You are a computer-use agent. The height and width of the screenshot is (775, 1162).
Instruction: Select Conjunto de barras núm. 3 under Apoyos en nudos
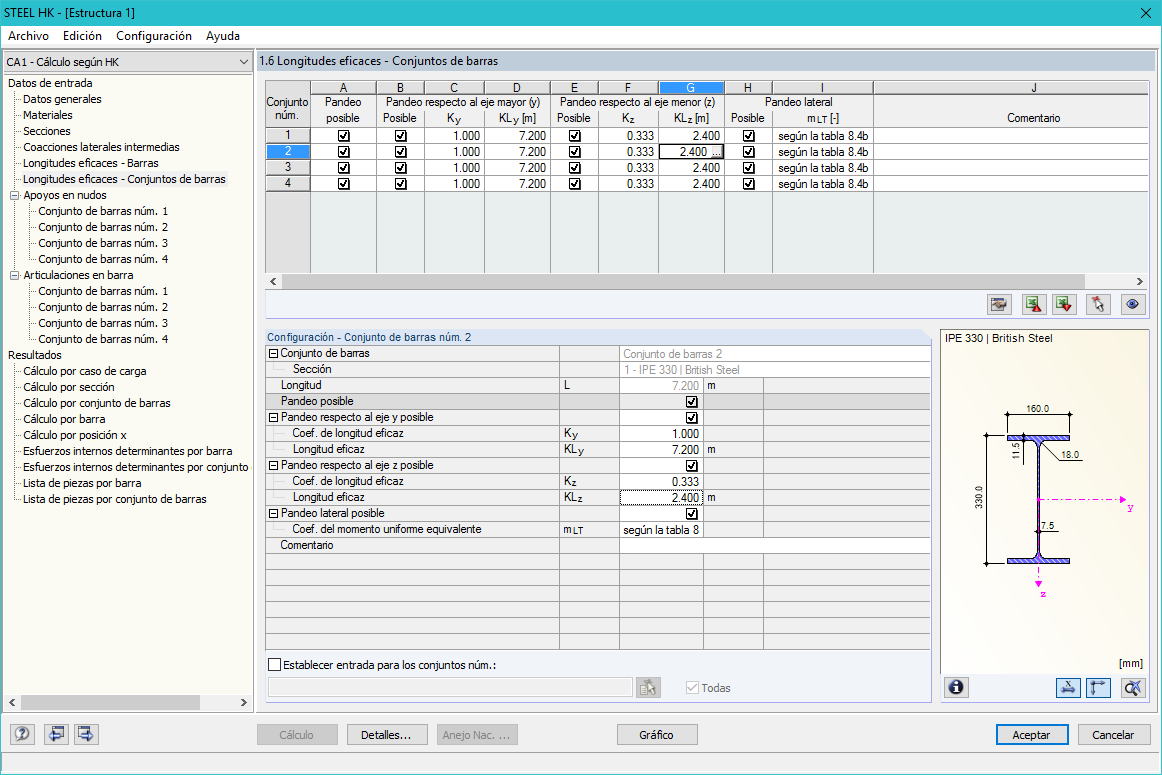click(103, 243)
